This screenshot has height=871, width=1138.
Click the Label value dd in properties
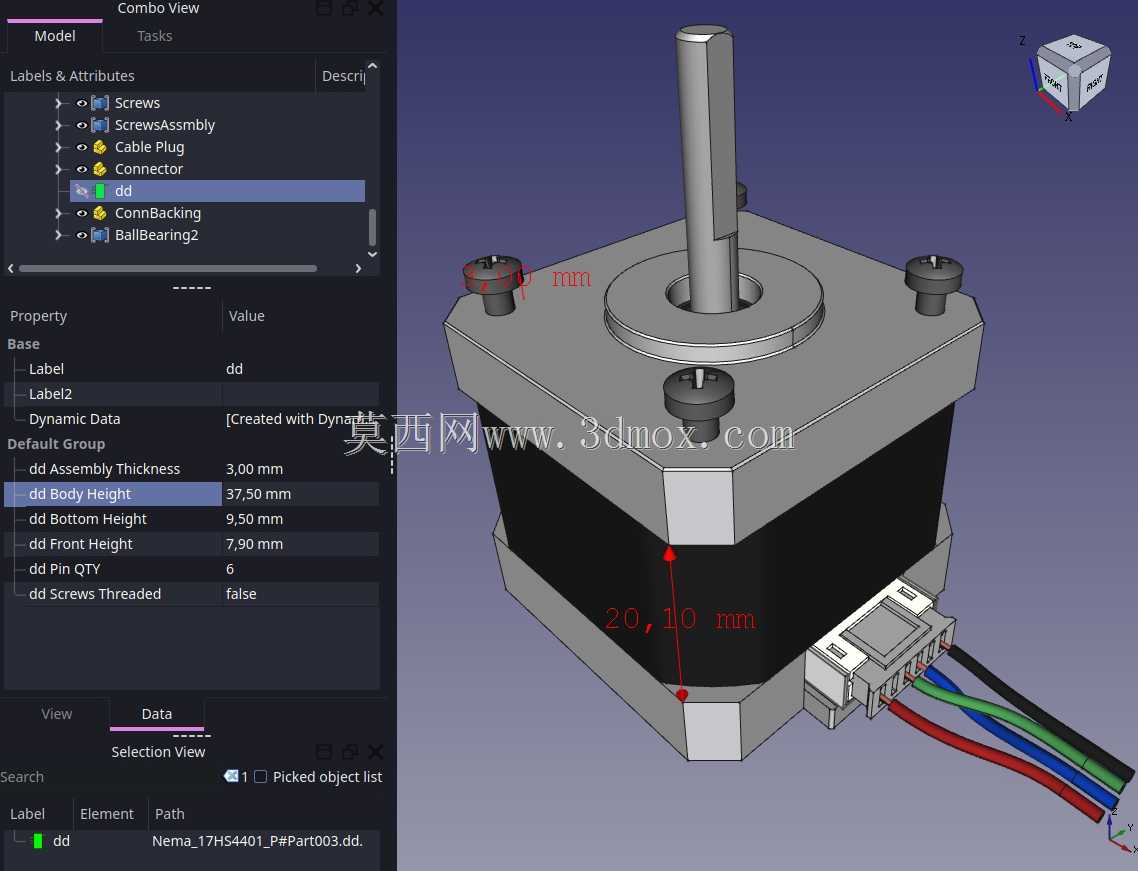pyautogui.click(x=300, y=369)
